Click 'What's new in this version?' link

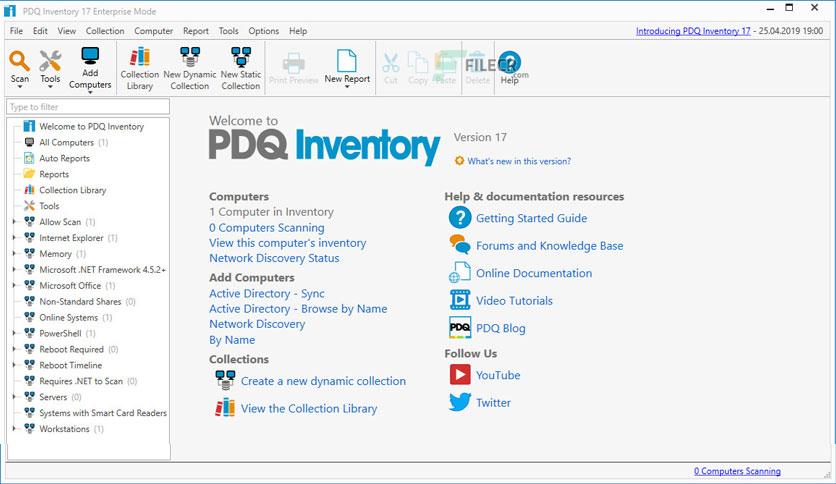(x=519, y=161)
